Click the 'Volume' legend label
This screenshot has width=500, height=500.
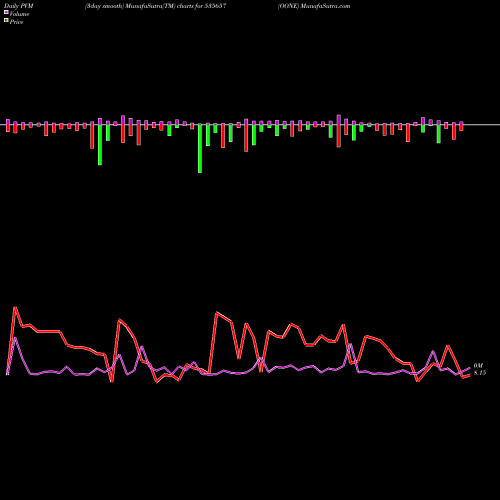point(19,14)
